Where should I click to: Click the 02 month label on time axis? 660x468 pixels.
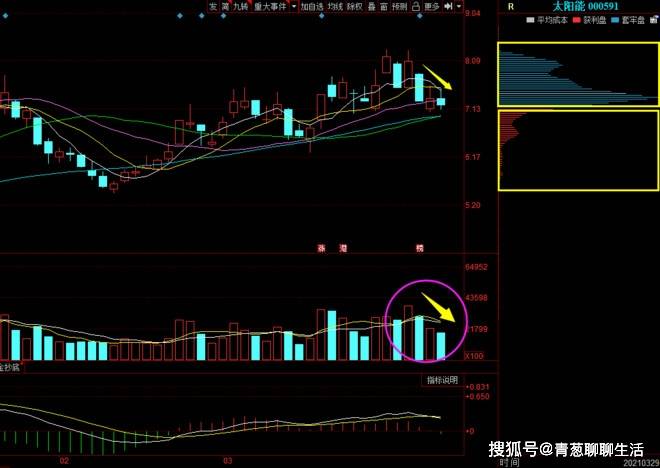(64, 460)
